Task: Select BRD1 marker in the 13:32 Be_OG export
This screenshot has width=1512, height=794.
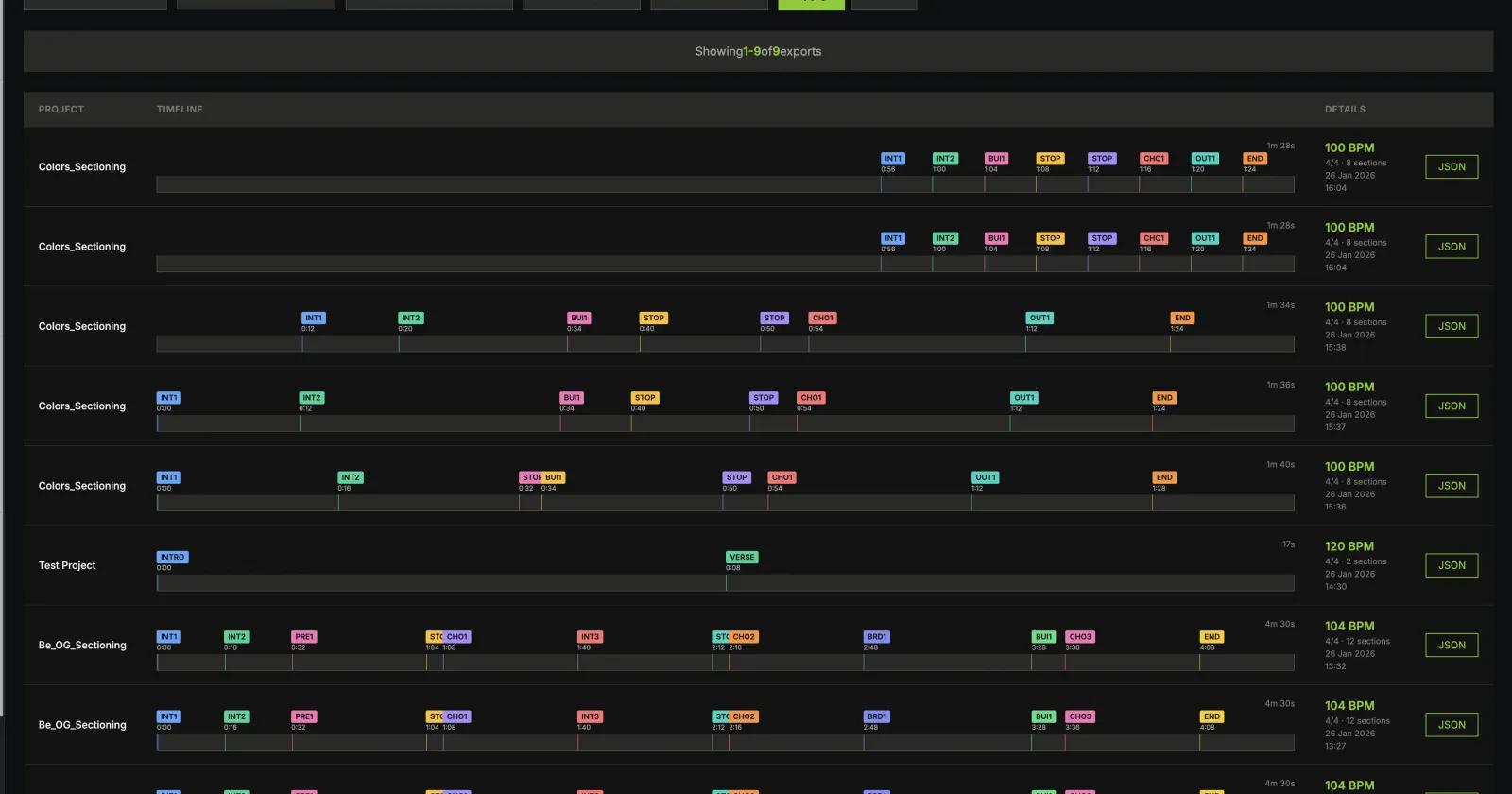Action: pos(877,637)
